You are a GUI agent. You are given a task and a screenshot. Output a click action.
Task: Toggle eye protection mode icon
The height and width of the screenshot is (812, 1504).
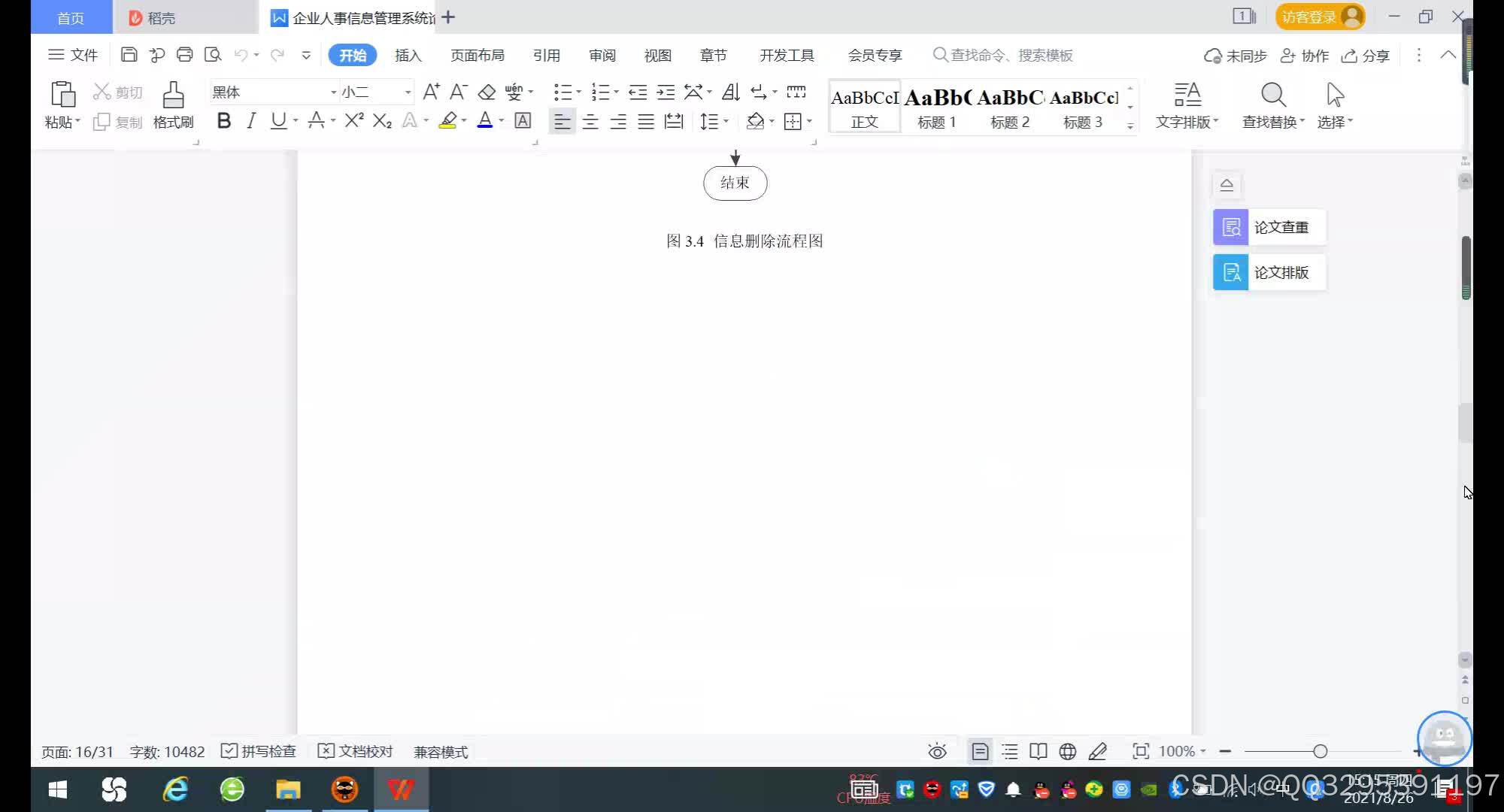click(x=937, y=751)
